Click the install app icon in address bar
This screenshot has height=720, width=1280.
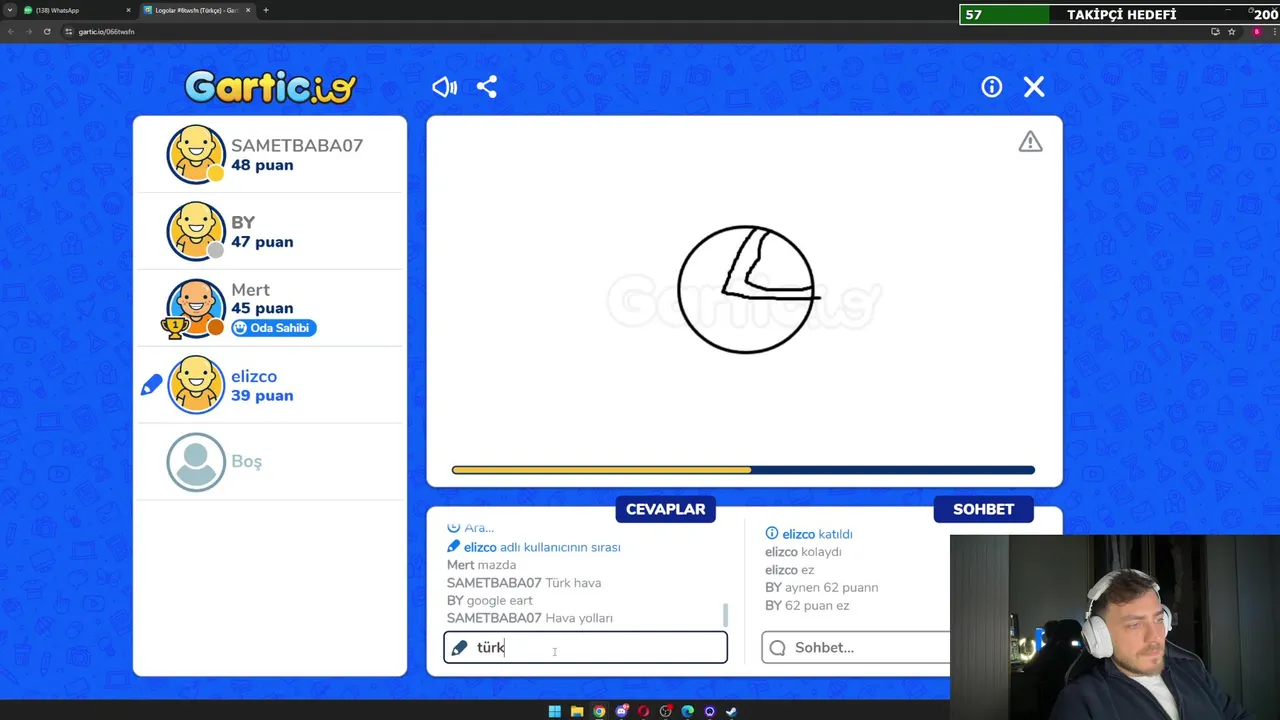point(1215,31)
